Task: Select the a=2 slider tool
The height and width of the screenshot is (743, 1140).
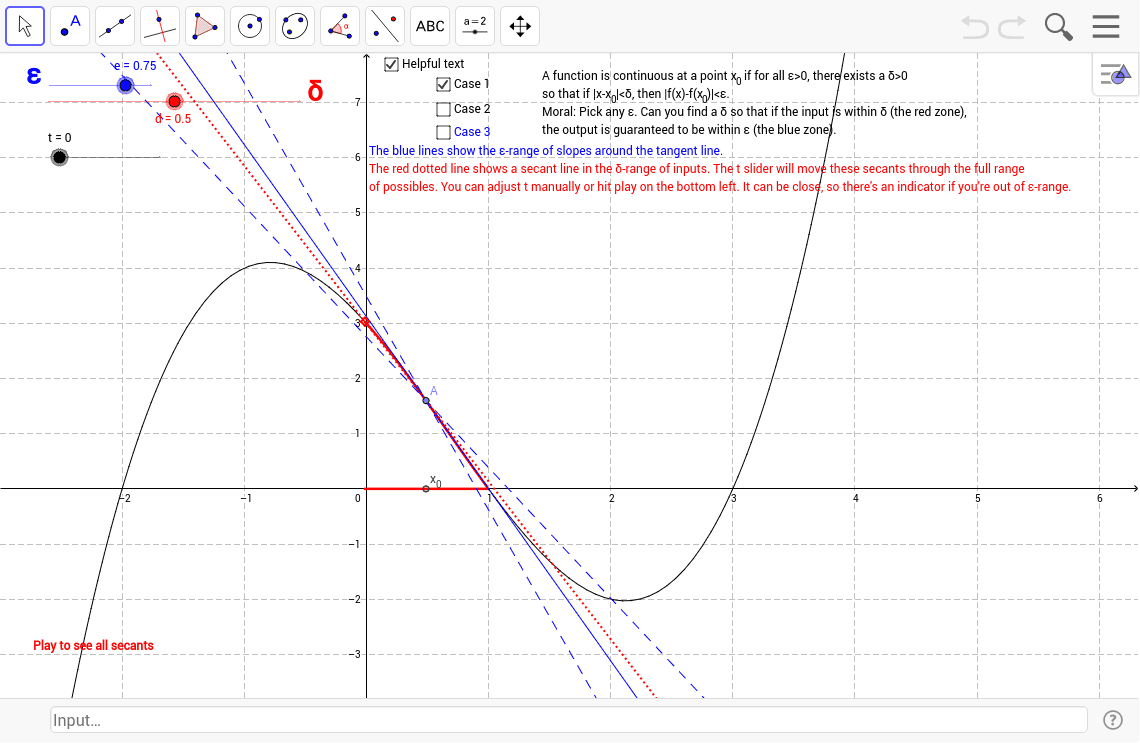Action: [475, 26]
